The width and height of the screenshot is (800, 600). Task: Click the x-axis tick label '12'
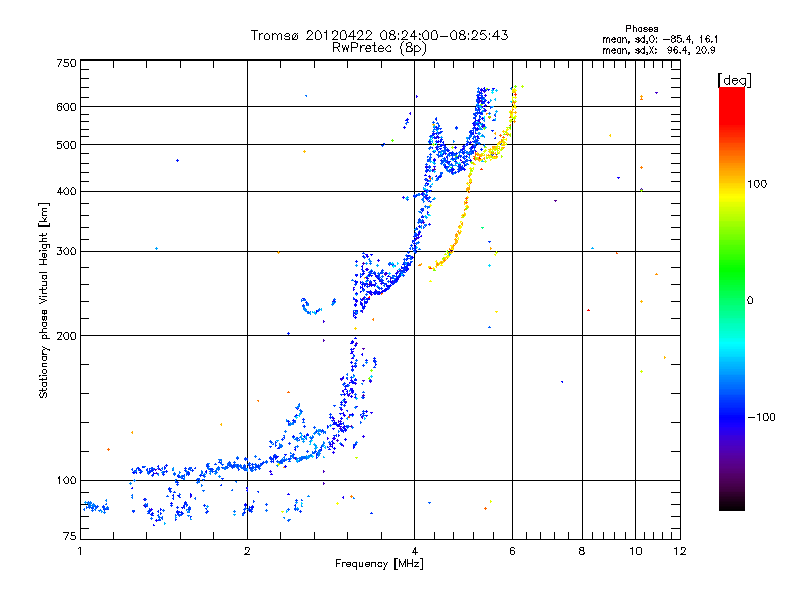[x=680, y=551]
